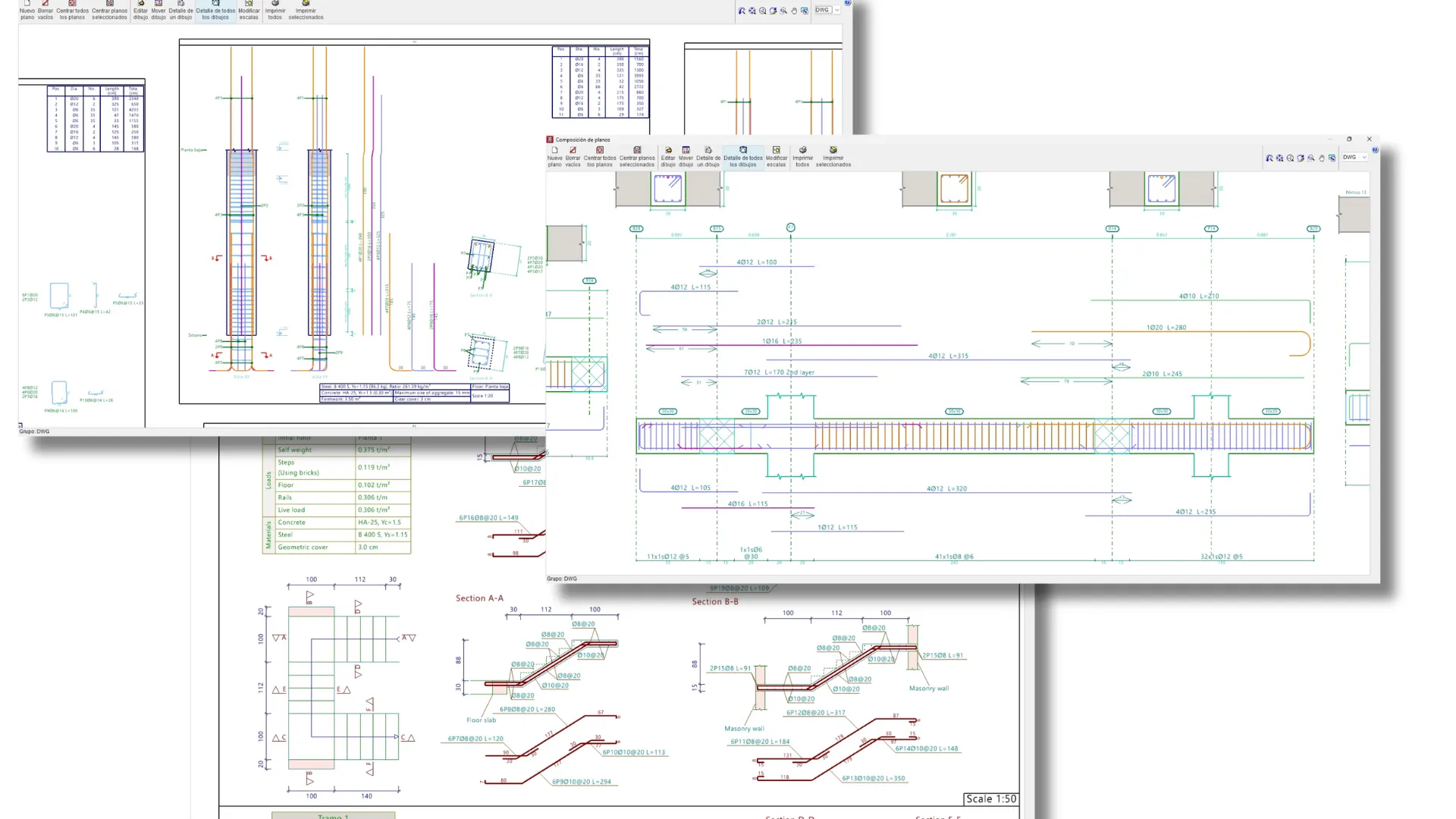
Task: Click Borrar vacíos in the back window
Action: [45, 10]
